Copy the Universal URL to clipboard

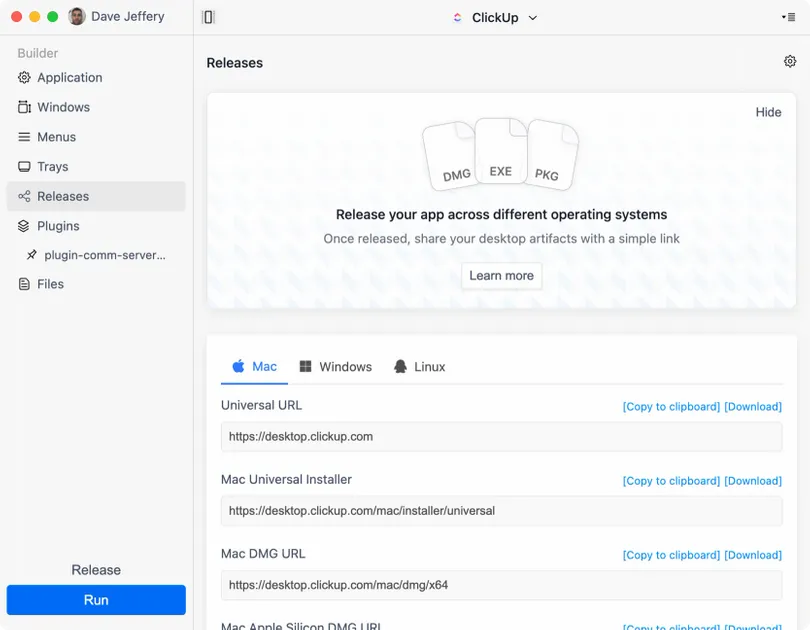671,407
